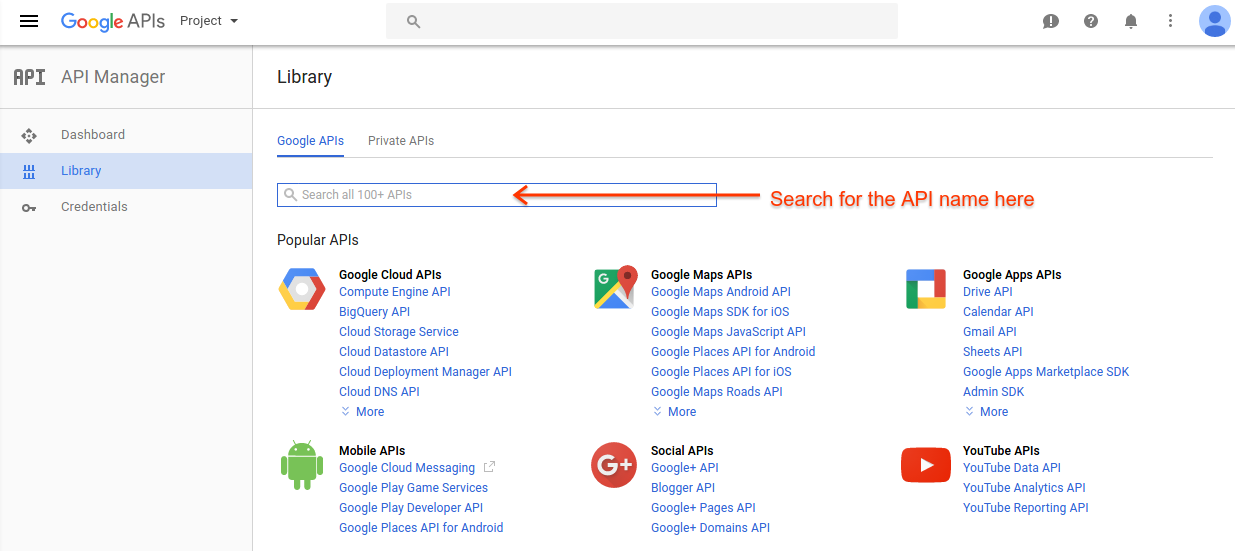Open the help question mark icon
This screenshot has width=1236, height=551.
[1091, 21]
